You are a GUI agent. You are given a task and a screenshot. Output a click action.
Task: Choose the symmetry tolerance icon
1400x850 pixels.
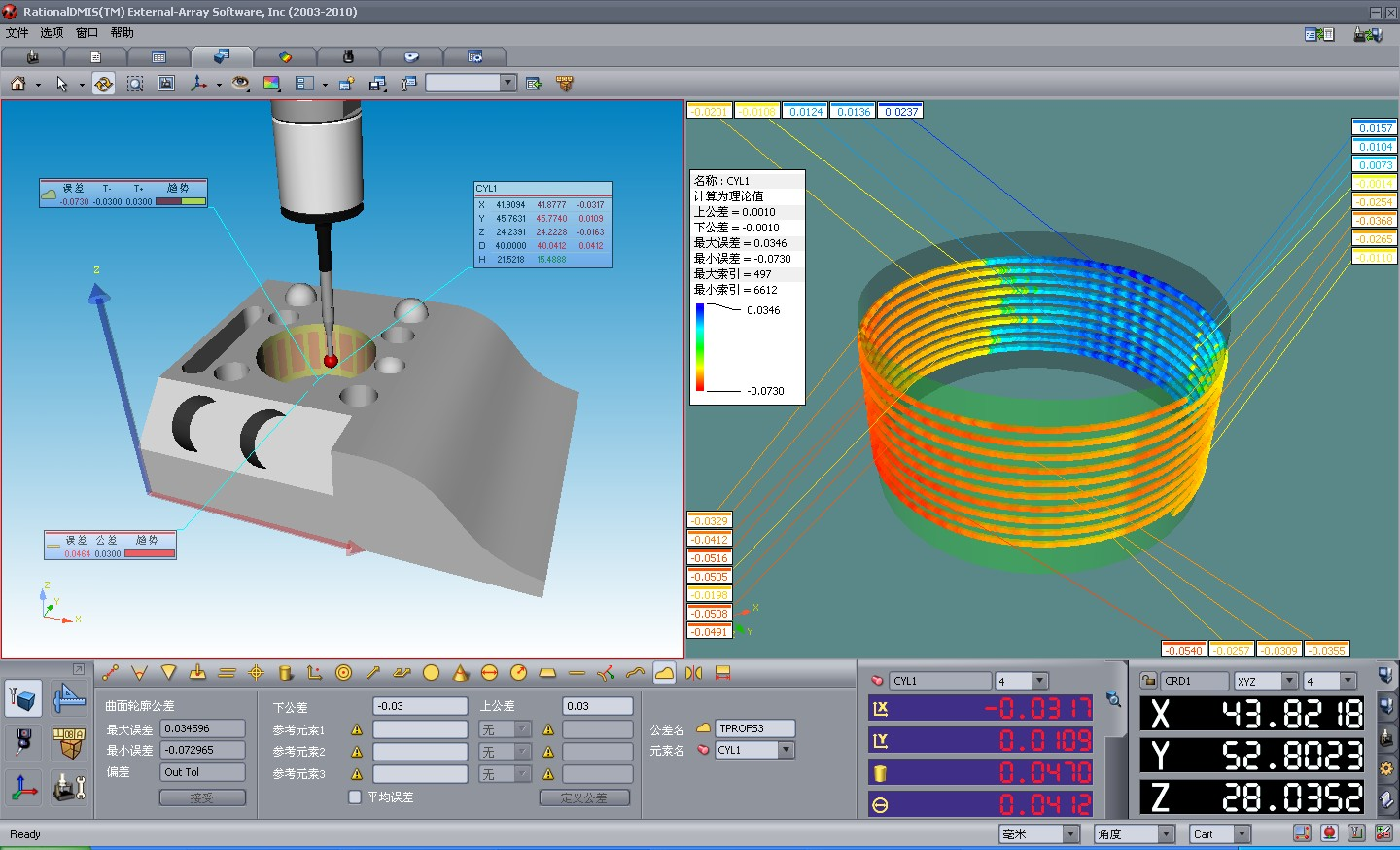coord(693,673)
